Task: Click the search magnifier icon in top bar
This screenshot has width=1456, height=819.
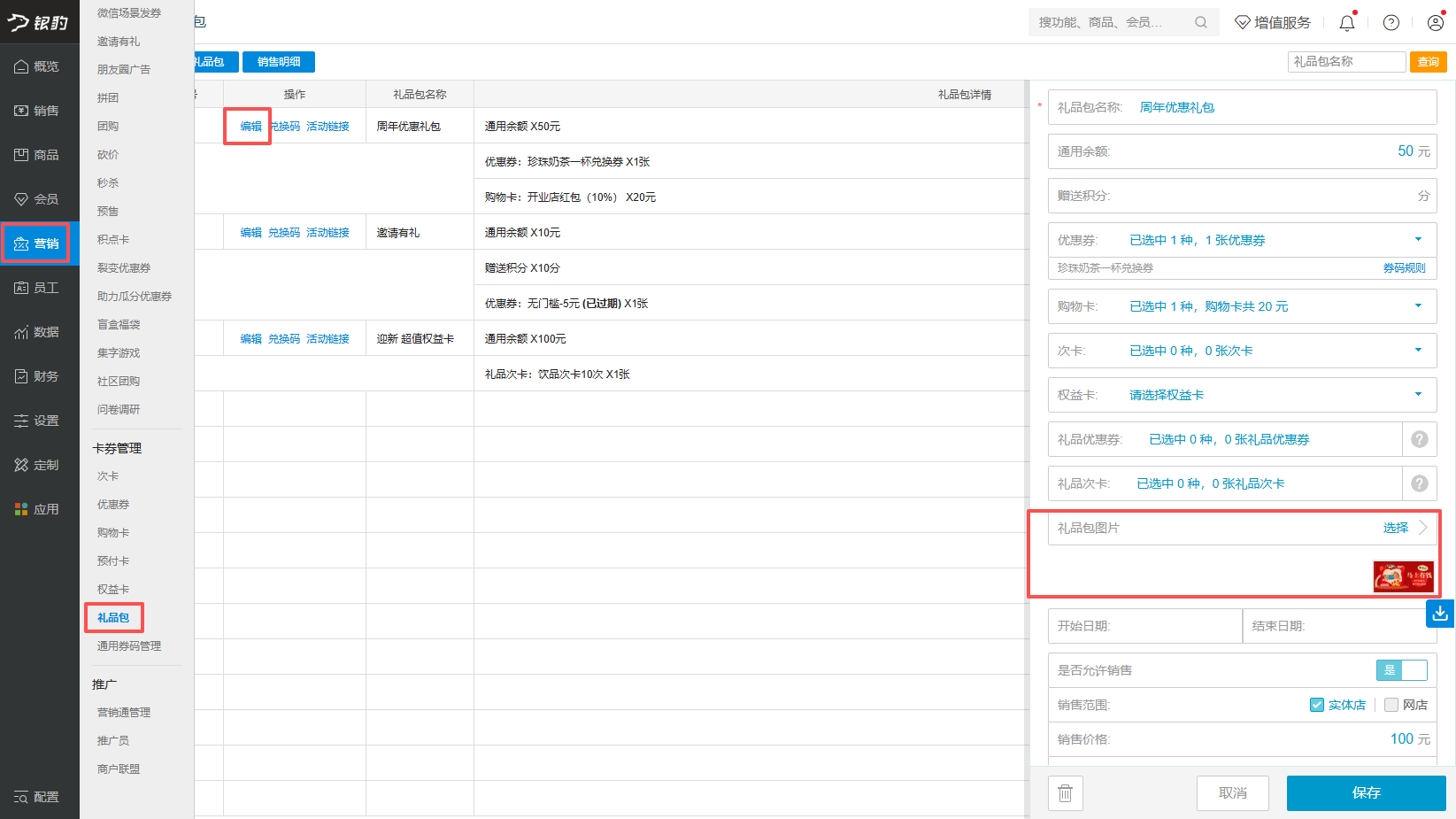Action: (x=1200, y=22)
